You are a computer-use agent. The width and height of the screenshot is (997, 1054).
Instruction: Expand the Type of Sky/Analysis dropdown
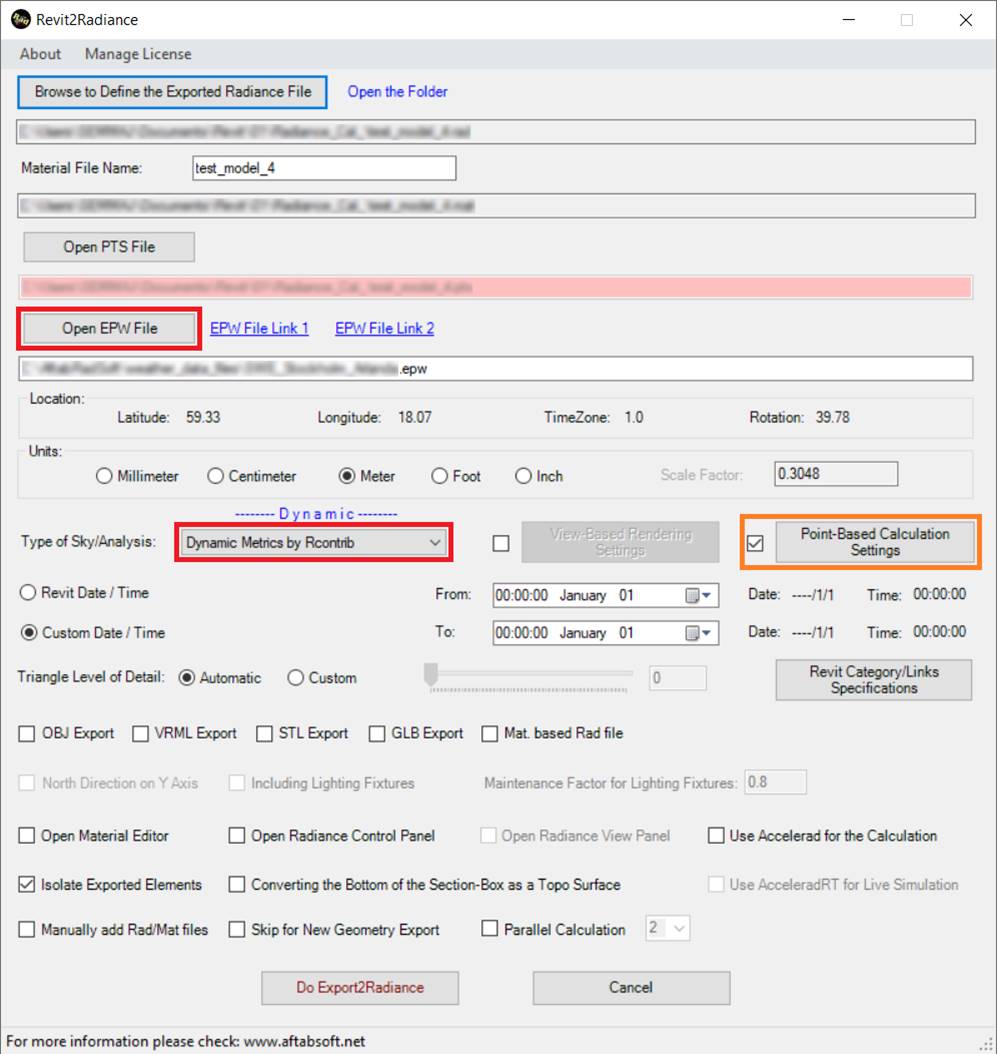click(313, 542)
